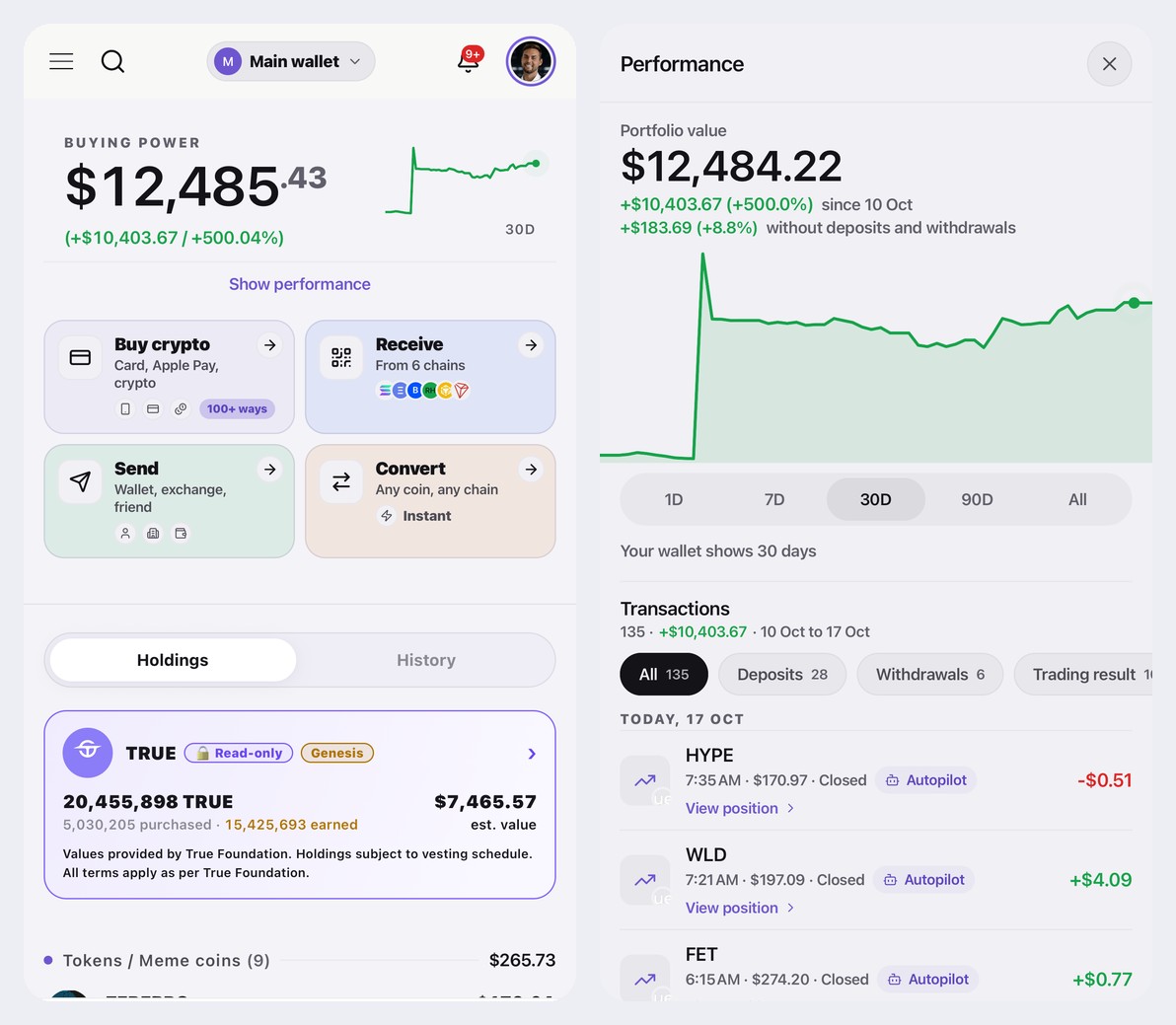
Task: Click the $265.73 tokens total
Action: tap(522, 960)
